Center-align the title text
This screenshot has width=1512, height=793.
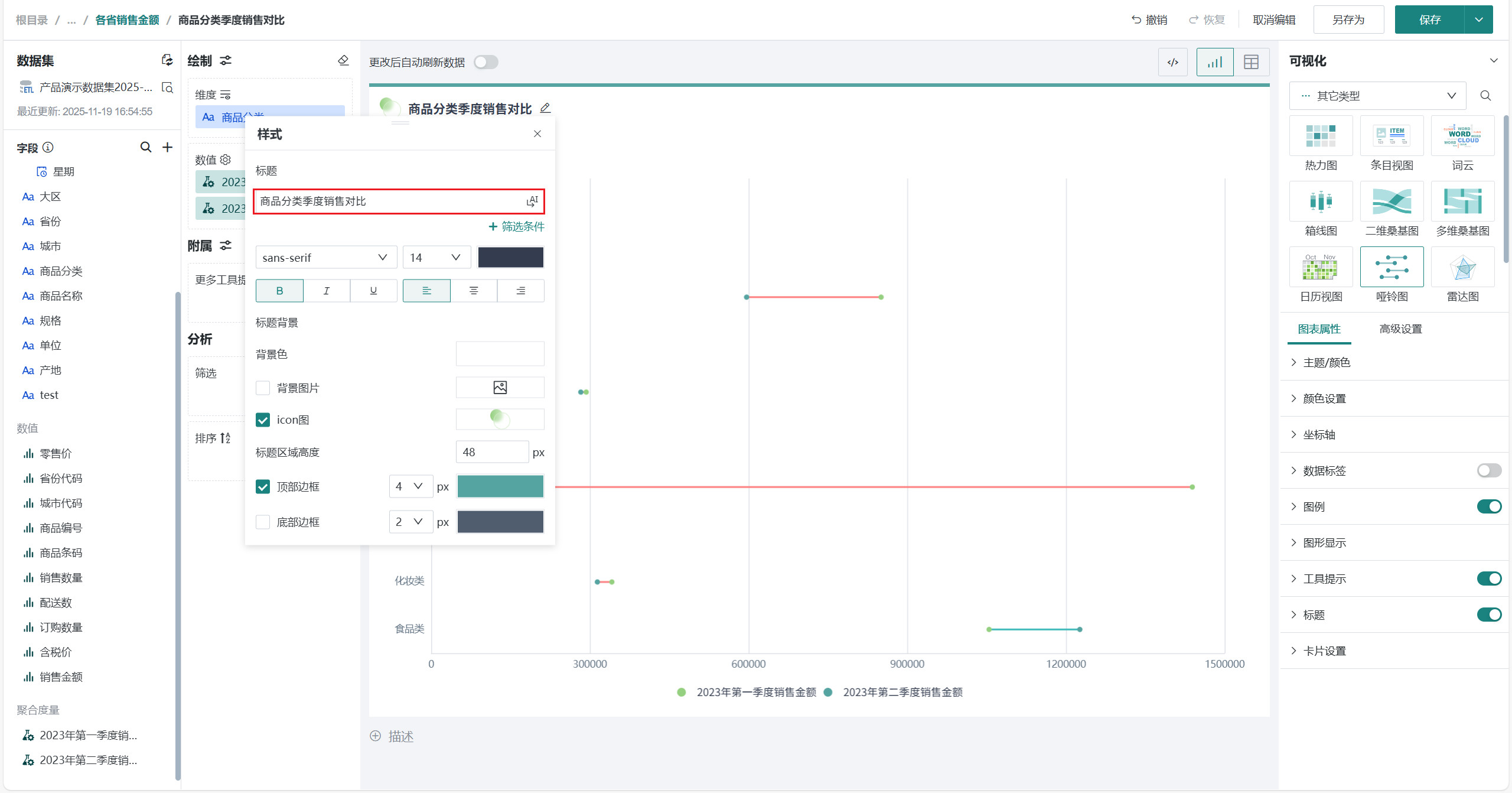(x=473, y=291)
